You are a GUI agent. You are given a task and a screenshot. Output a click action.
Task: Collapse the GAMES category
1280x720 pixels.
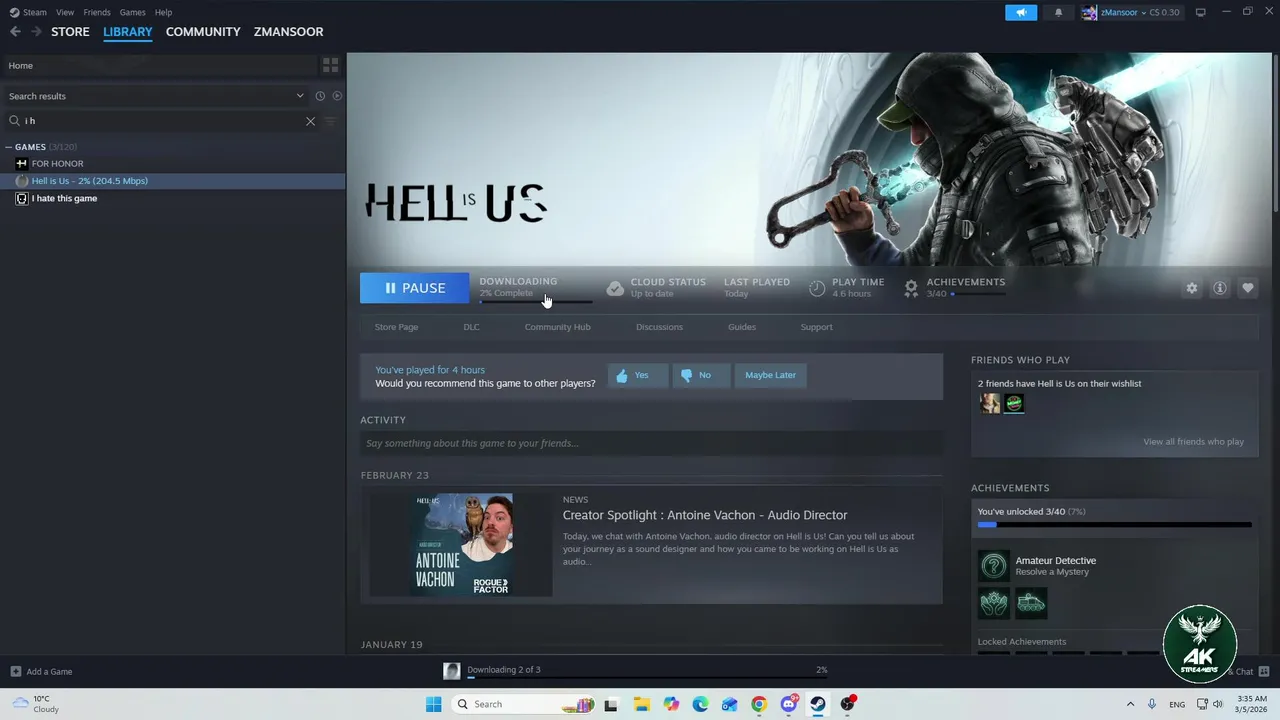click(x=8, y=147)
